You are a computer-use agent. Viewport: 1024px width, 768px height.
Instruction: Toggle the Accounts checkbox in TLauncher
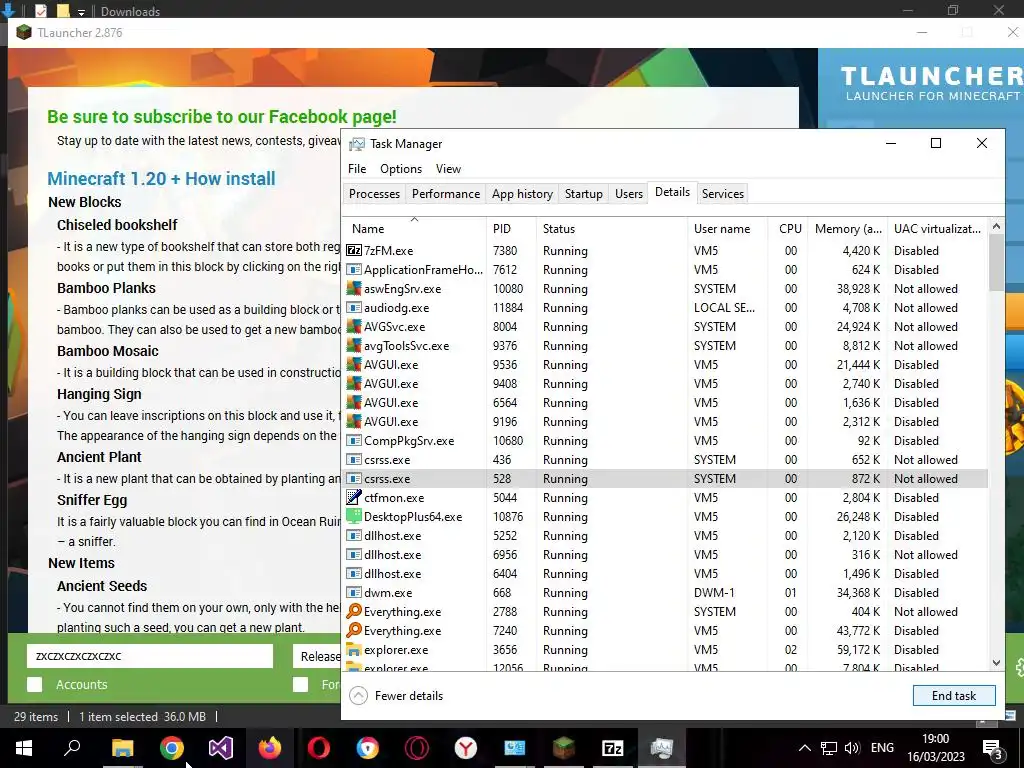click(x=35, y=684)
